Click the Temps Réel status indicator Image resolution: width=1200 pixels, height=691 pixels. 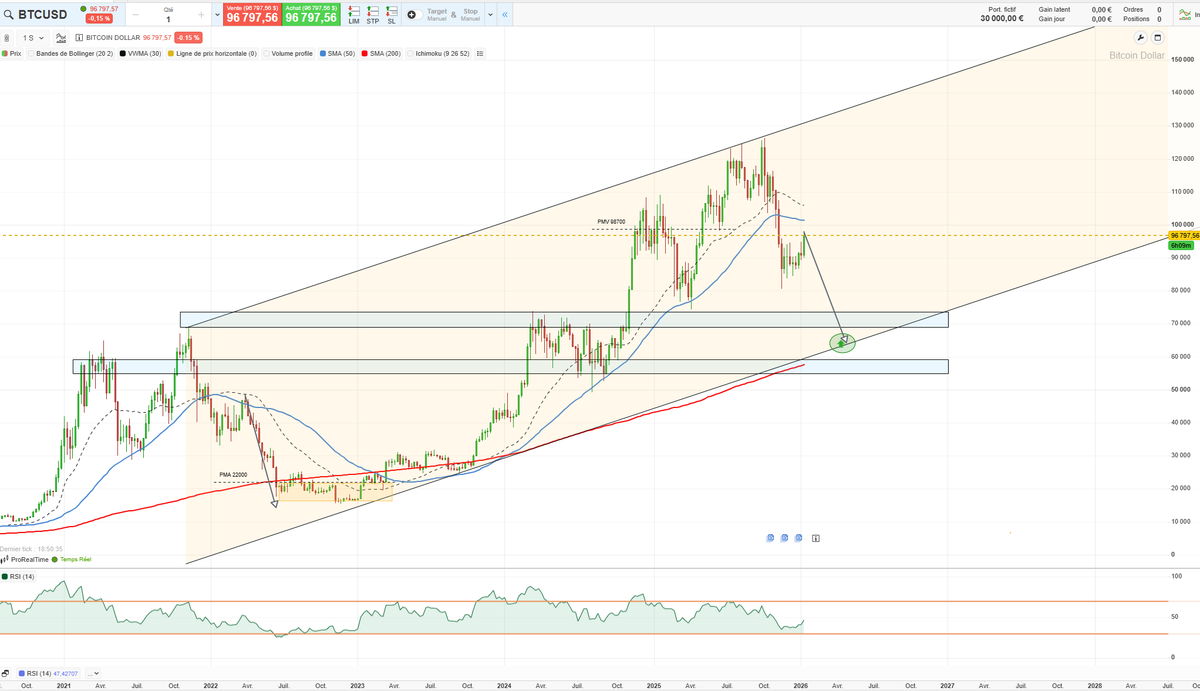[x=71, y=560]
